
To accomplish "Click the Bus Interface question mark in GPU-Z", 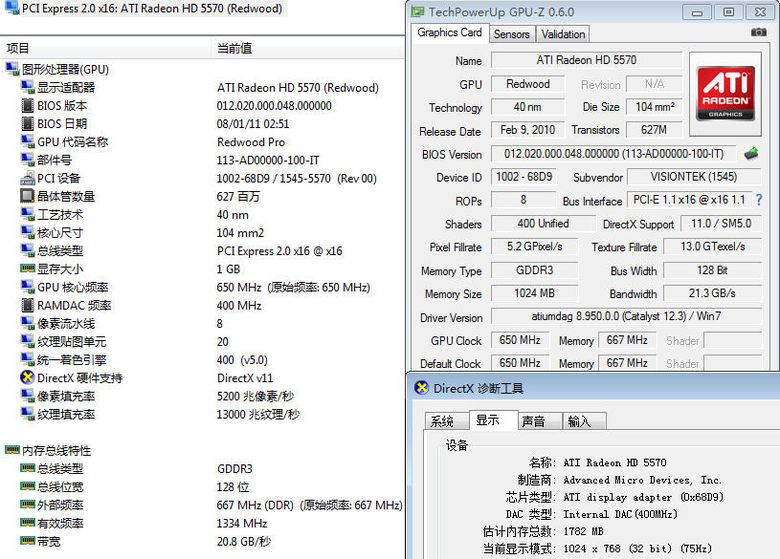I will pos(759,200).
